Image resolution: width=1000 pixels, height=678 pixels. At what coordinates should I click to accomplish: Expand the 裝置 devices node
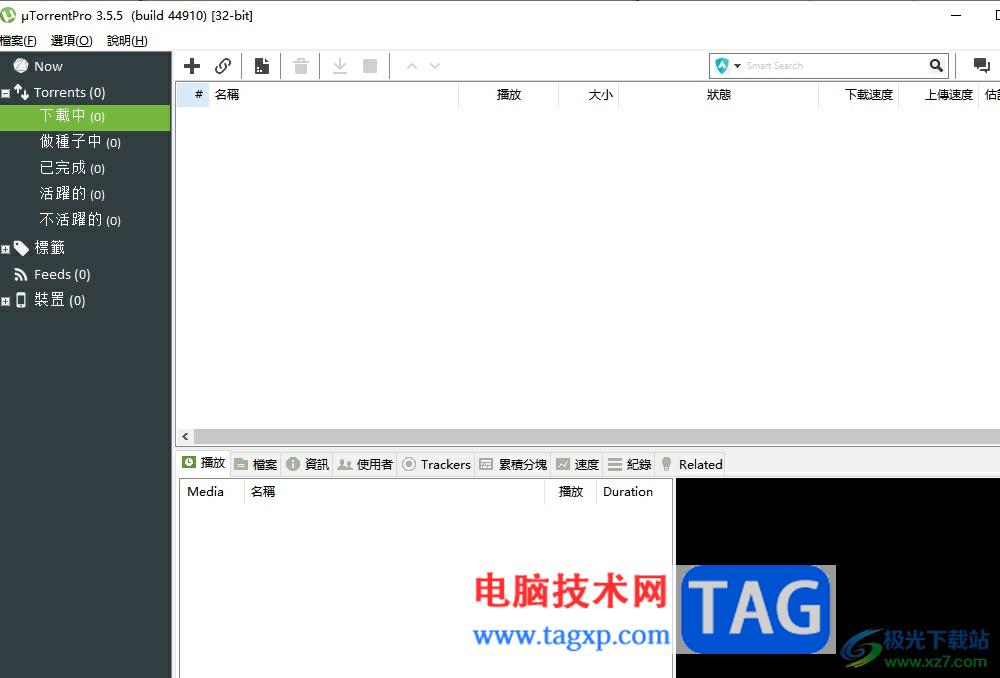pos(5,301)
